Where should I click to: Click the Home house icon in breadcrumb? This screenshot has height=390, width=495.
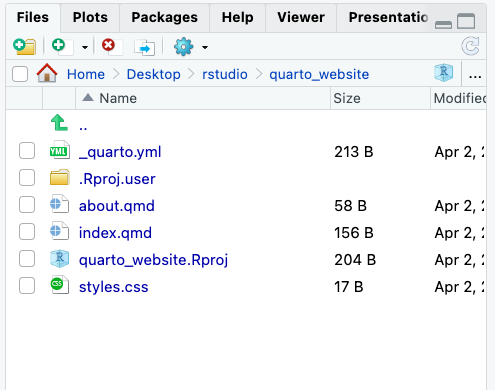coord(47,73)
